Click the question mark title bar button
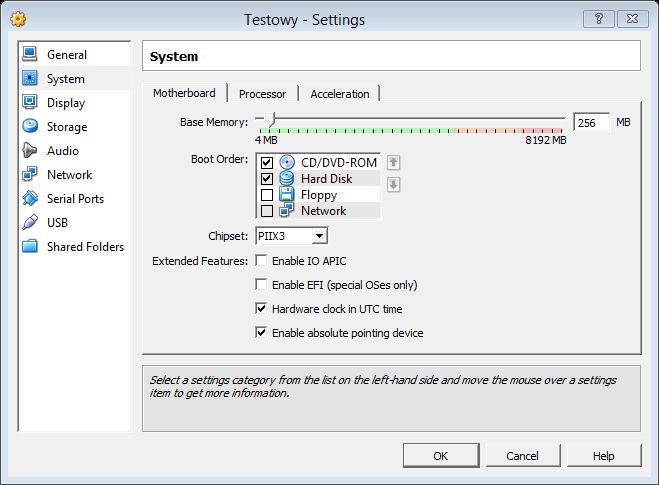 599,19
